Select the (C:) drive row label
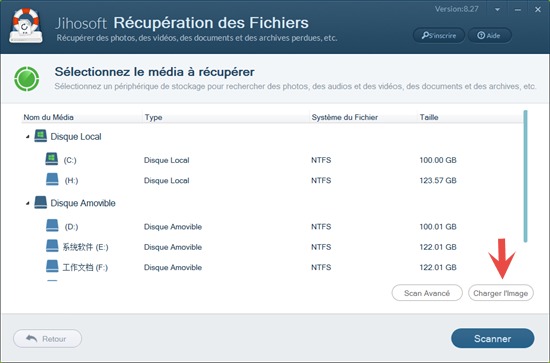 (70, 160)
